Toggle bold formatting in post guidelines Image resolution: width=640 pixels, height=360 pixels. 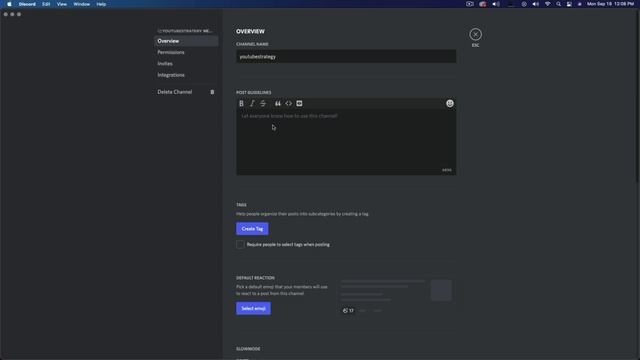pos(241,104)
